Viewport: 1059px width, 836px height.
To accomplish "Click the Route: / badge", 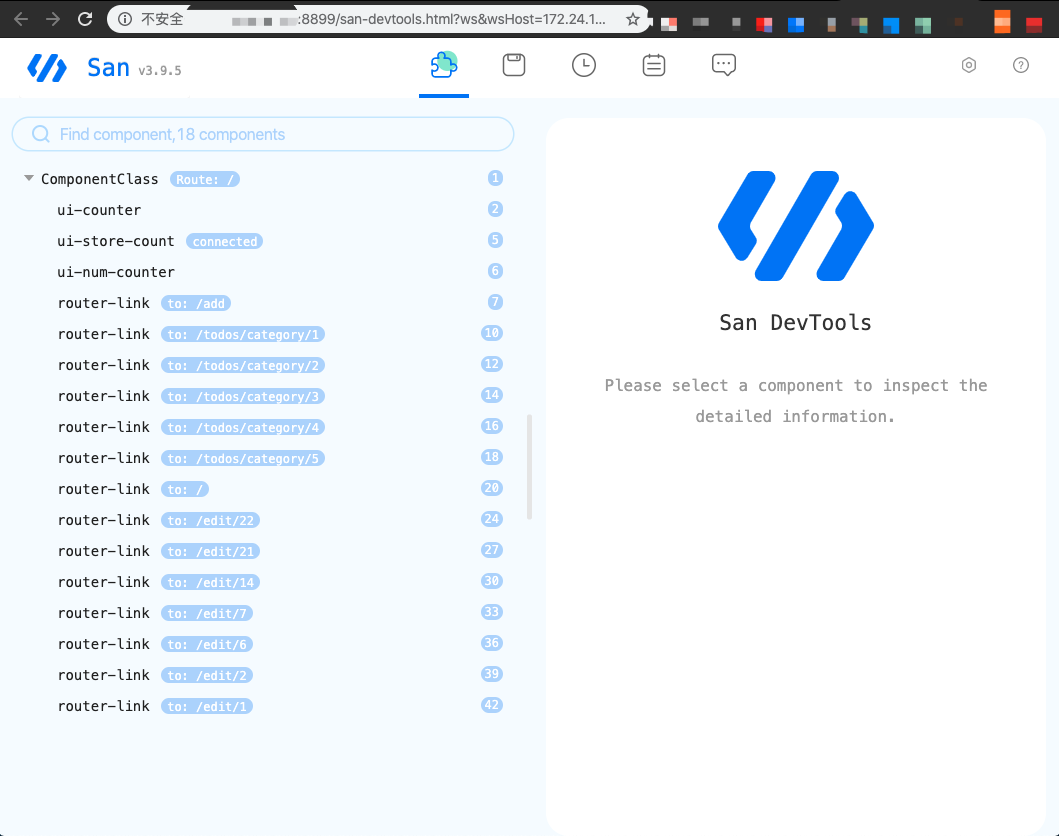I will tap(205, 180).
